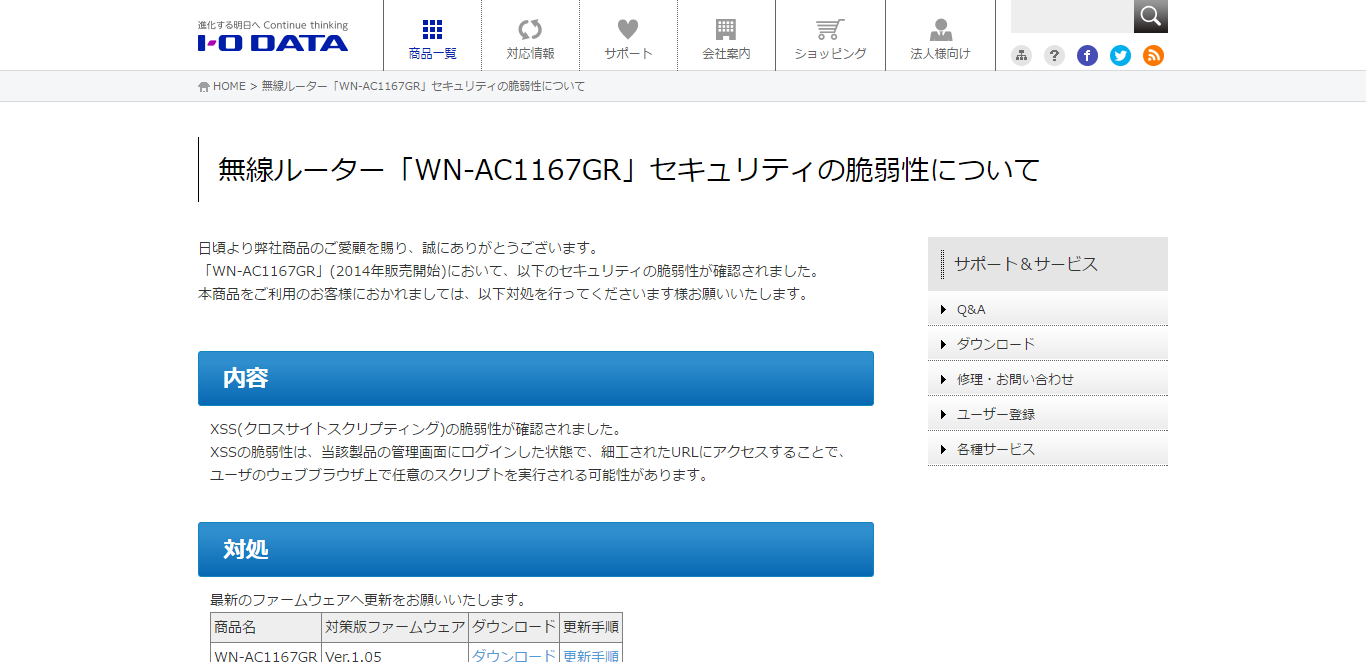This screenshot has height=662, width=1366.
Task: Click the page title about WN-AC1167GR
Action: (629, 170)
